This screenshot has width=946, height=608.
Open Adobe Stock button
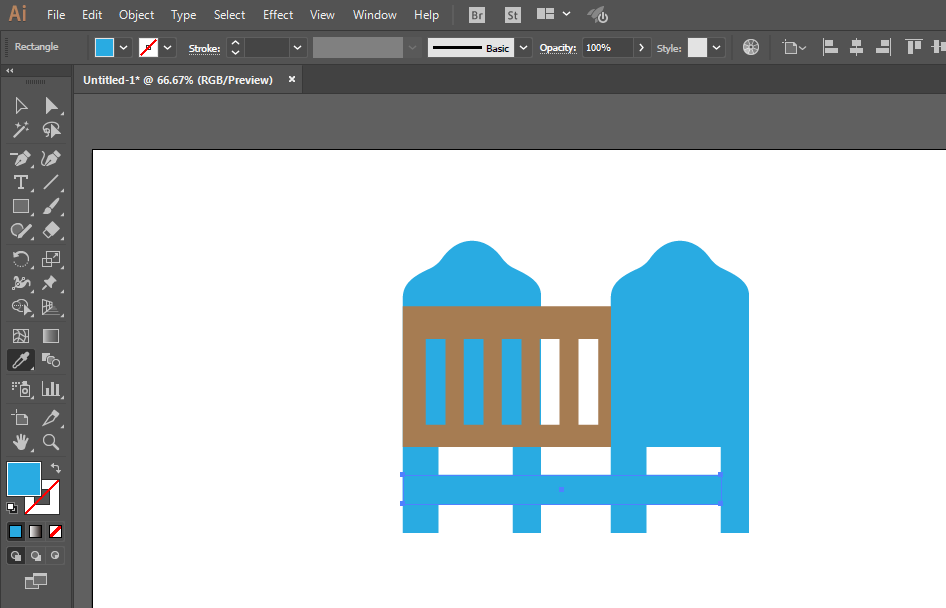pos(513,15)
